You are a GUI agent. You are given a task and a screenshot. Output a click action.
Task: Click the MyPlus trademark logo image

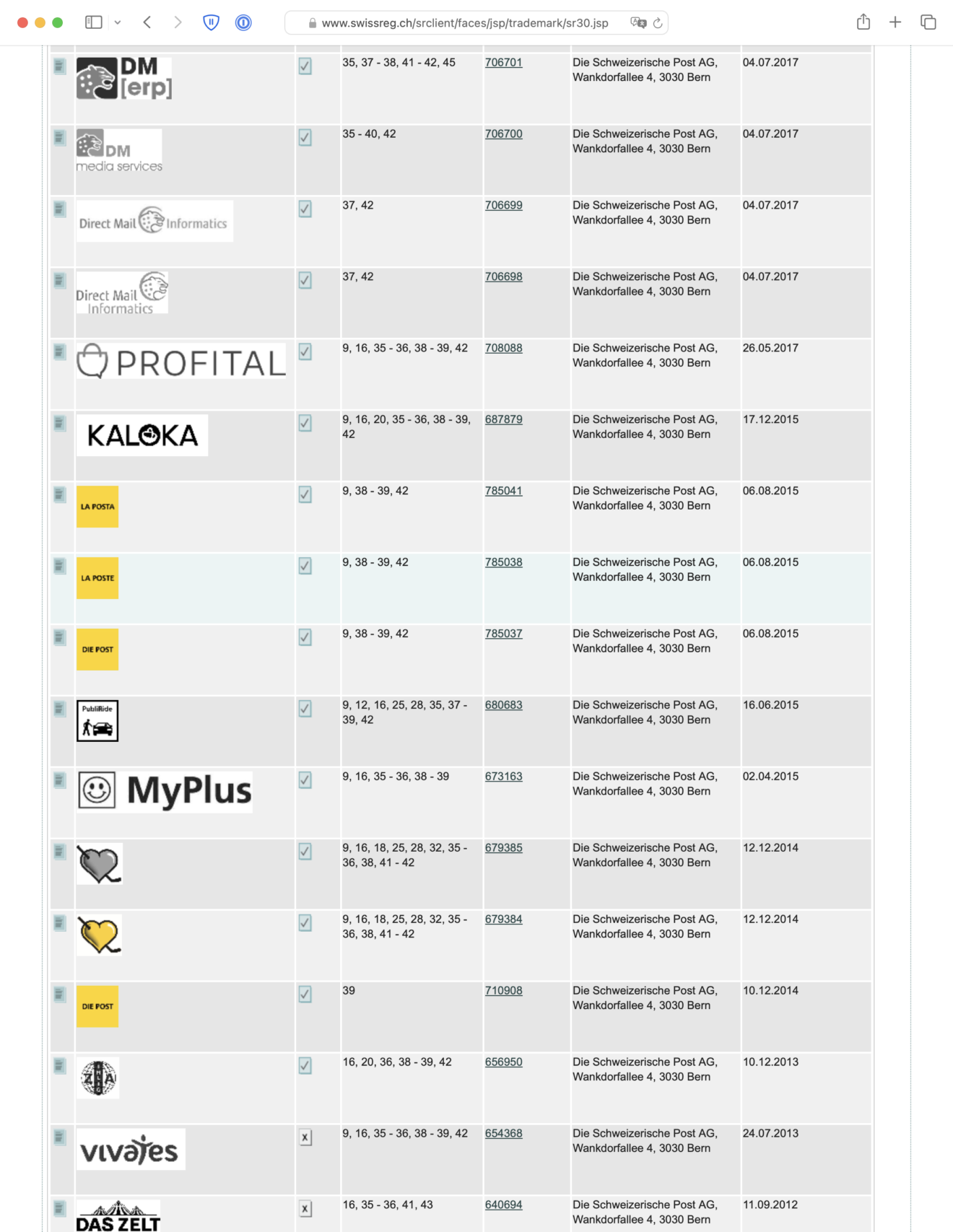165,790
